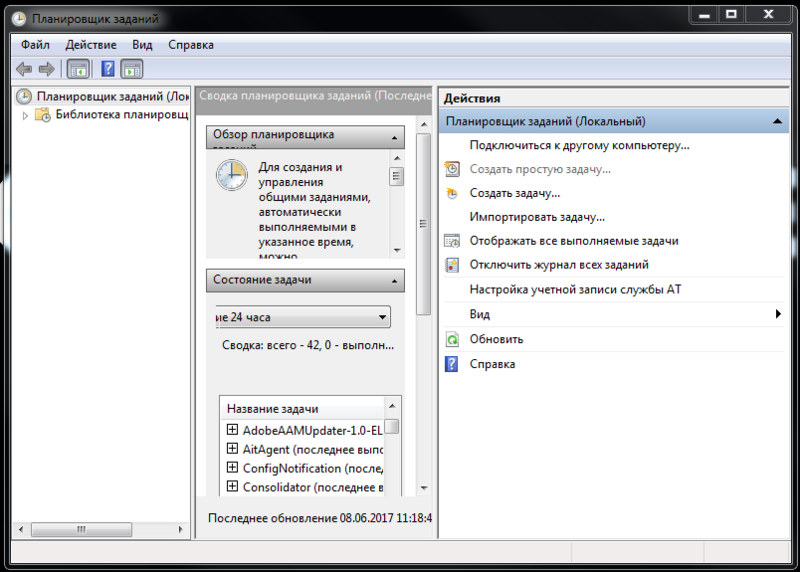
Task: Expand the AdobeAAMUpdater task entry
Action: click(x=232, y=430)
